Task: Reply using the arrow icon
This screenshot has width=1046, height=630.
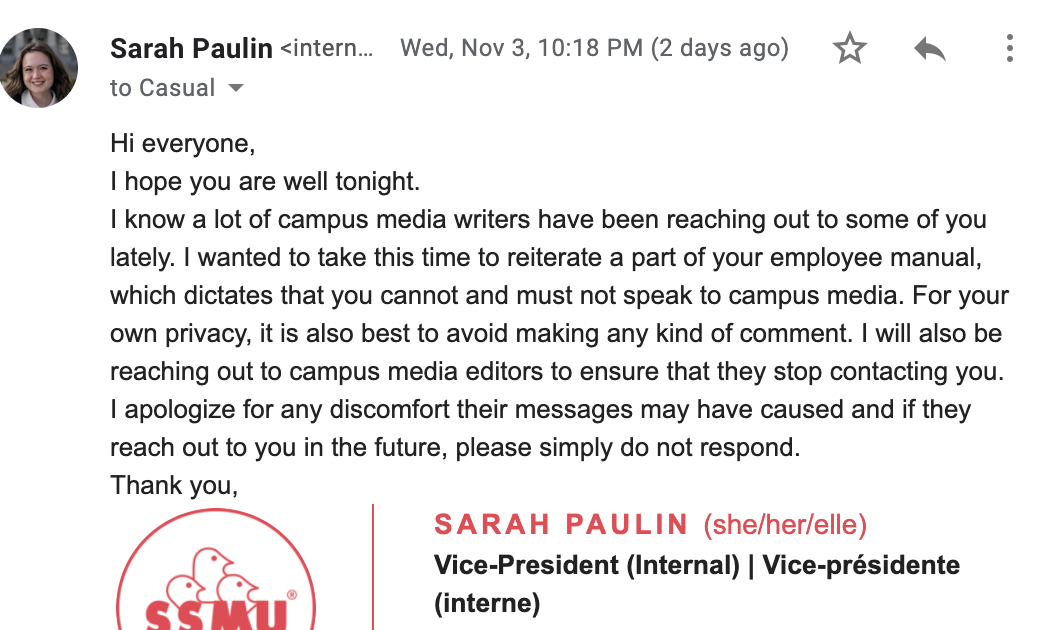Action: pos(930,48)
